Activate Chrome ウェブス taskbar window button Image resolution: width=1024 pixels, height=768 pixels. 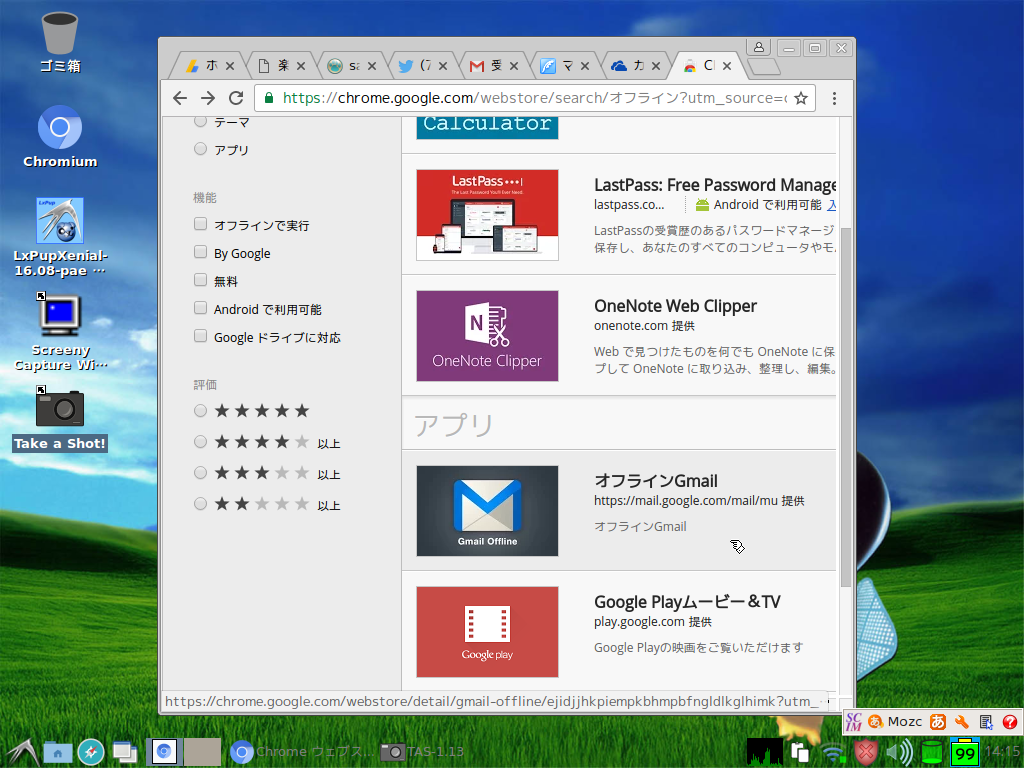[301, 752]
